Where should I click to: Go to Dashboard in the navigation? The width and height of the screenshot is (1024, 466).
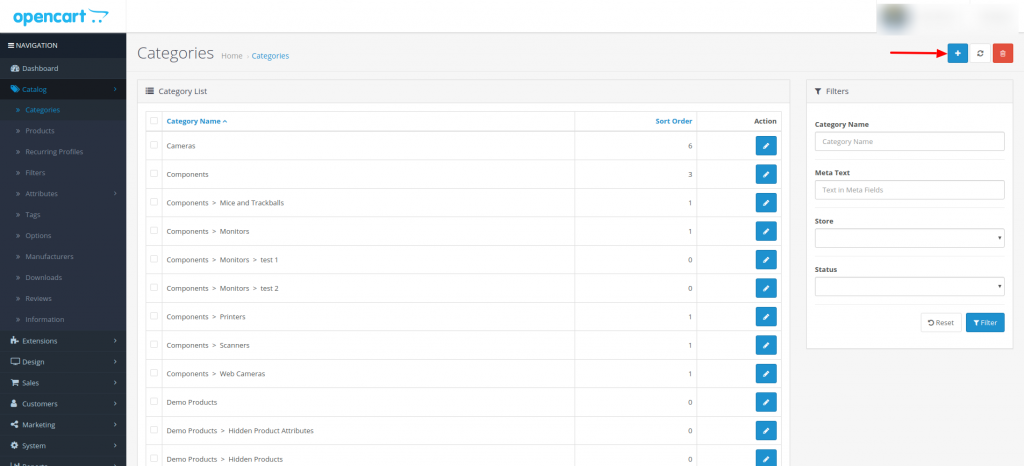(40, 68)
